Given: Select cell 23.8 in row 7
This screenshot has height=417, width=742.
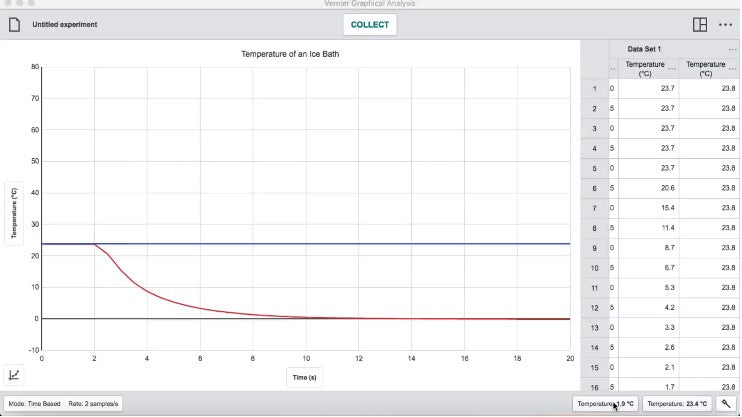Looking at the screenshot, I should 709,208.
